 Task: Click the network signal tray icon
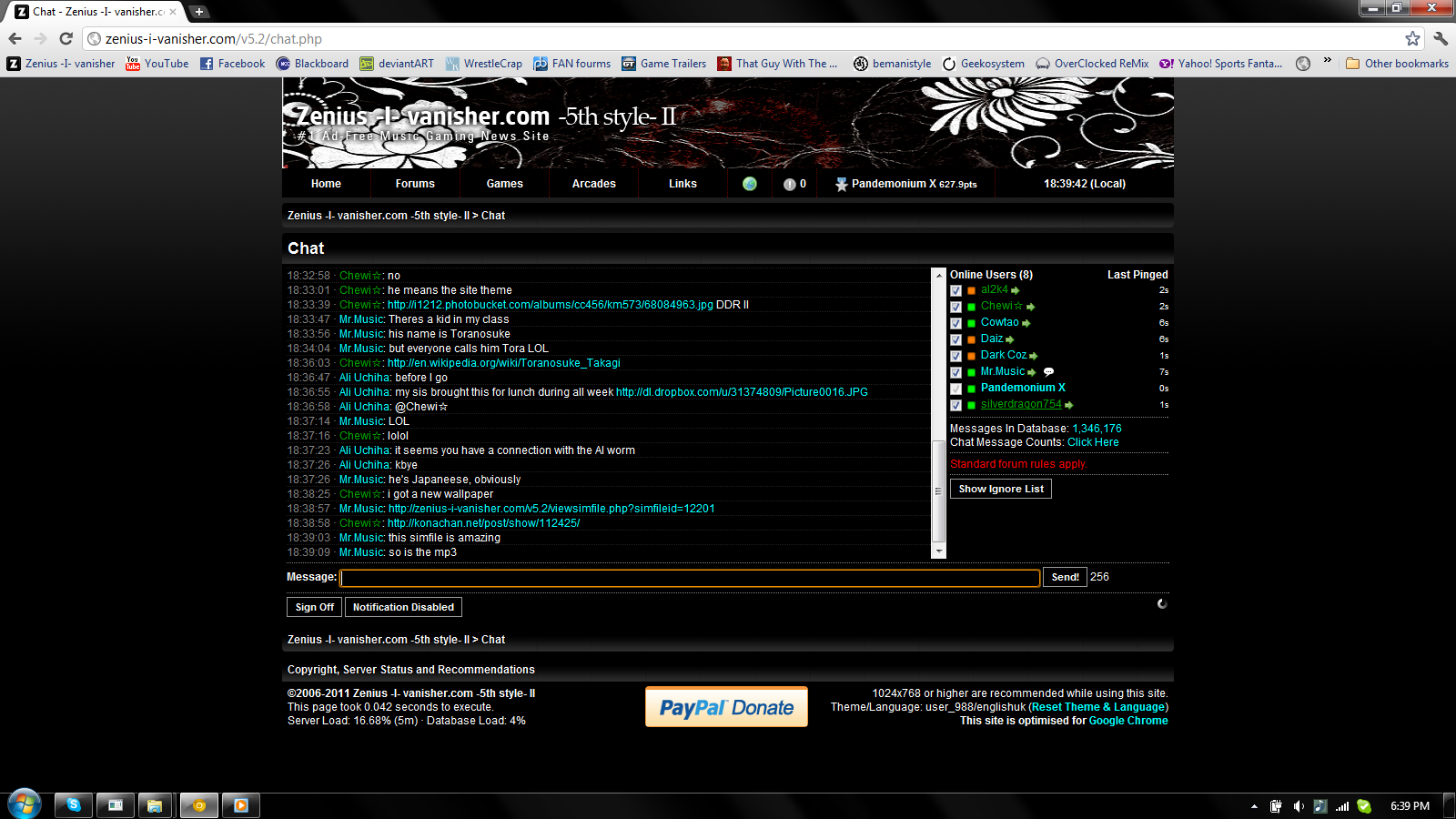[x=1342, y=806]
